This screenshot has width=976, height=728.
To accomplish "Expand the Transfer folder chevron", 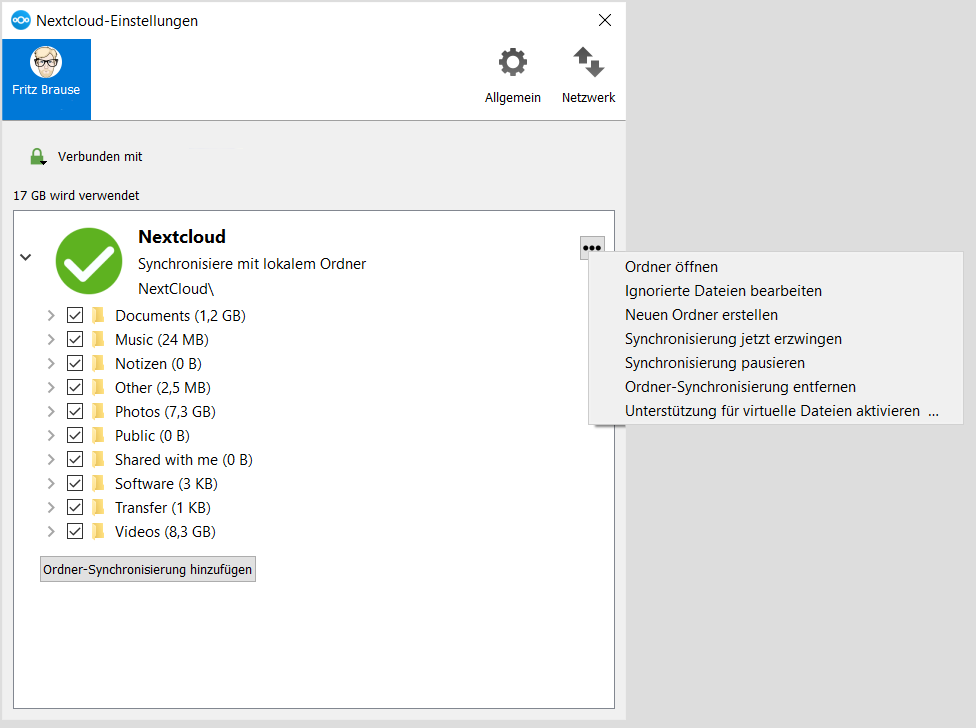I will pos(51,508).
